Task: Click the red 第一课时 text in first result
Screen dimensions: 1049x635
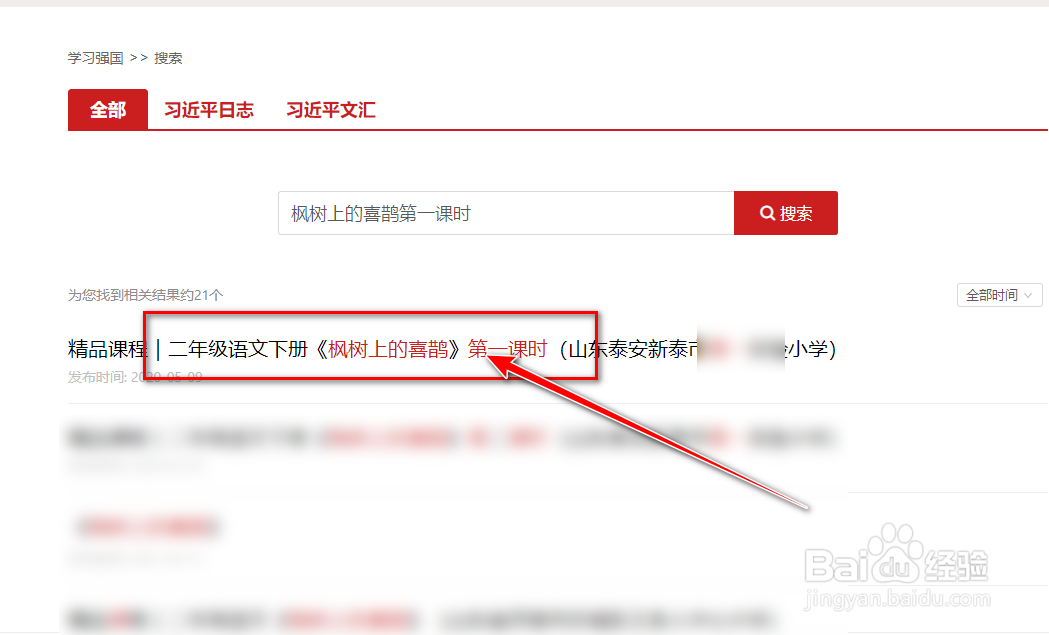Action: click(x=507, y=349)
